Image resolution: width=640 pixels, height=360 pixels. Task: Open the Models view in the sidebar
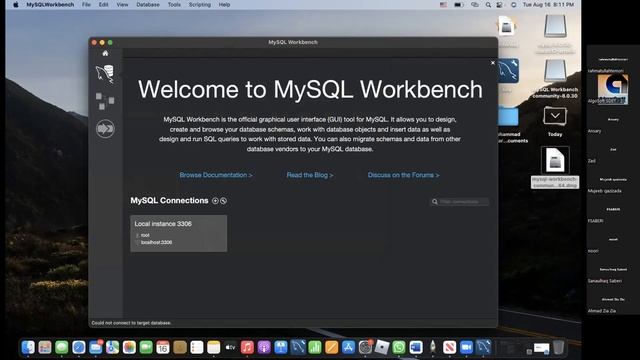(x=105, y=101)
